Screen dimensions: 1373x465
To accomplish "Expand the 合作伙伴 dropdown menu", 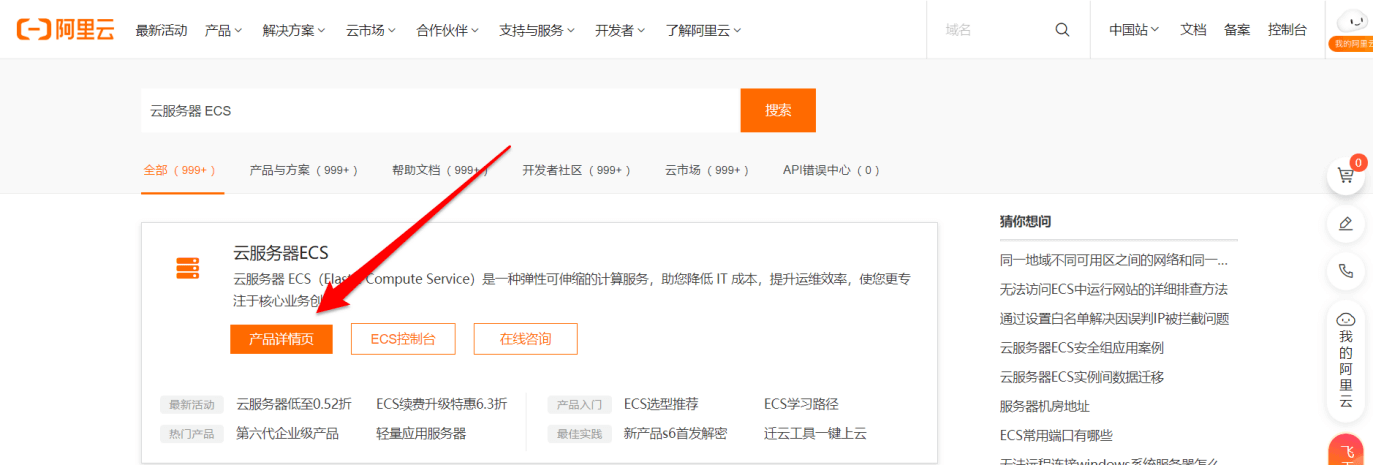I will 447,30.
